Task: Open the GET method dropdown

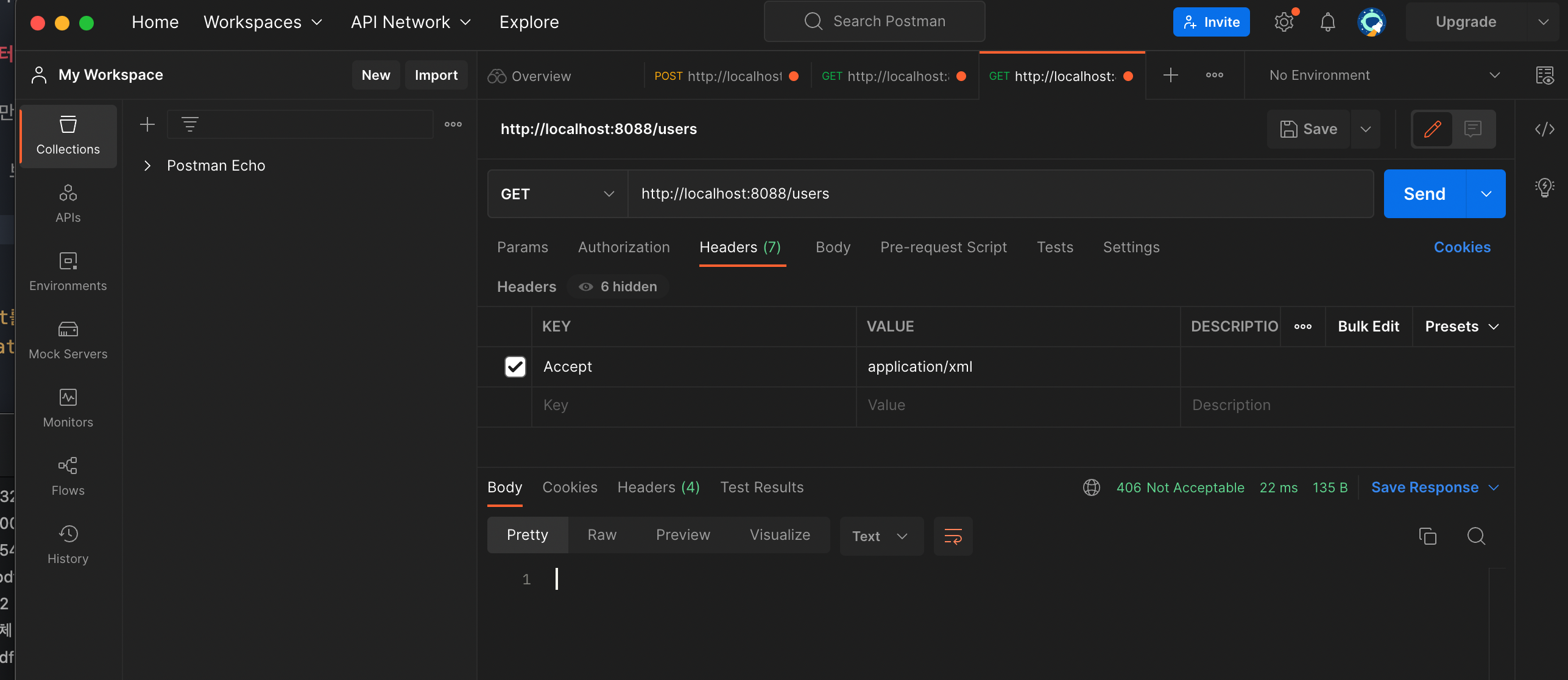Action: point(557,194)
